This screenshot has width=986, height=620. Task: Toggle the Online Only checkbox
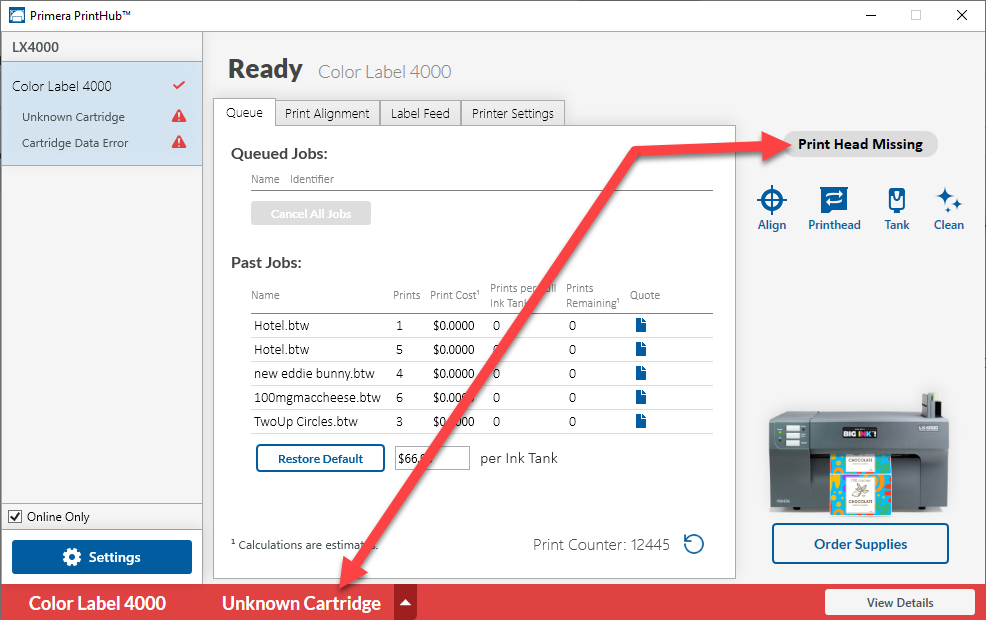[x=15, y=517]
